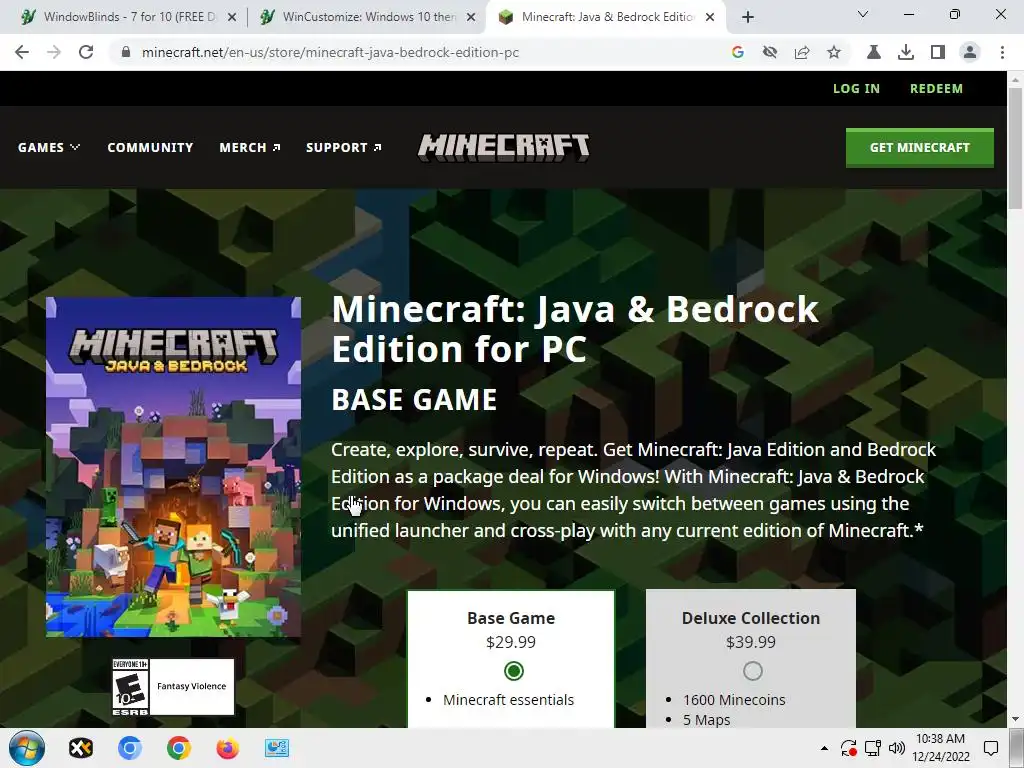
Task: Toggle the browser side panel icon
Action: tap(938, 52)
